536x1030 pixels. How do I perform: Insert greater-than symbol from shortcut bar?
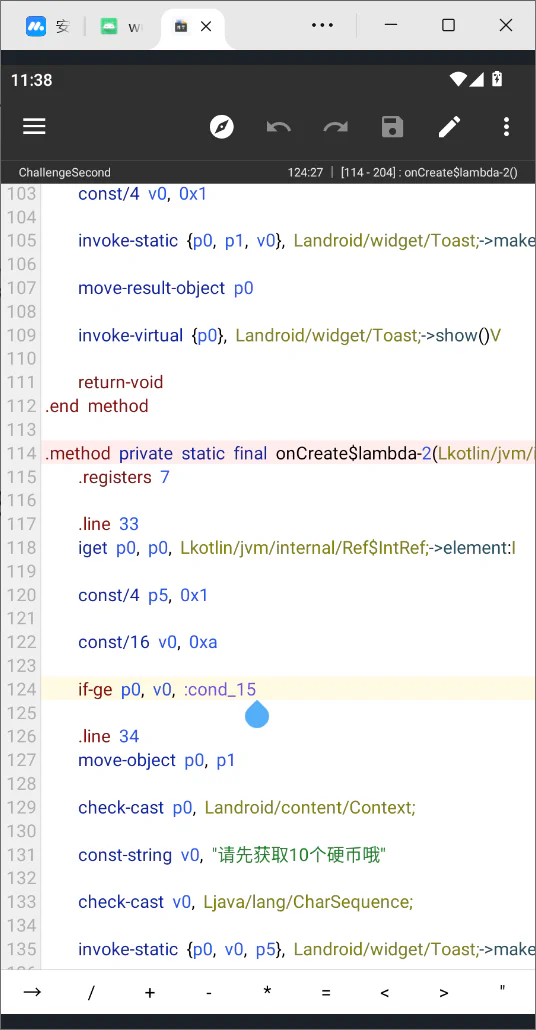pyautogui.click(x=444, y=993)
